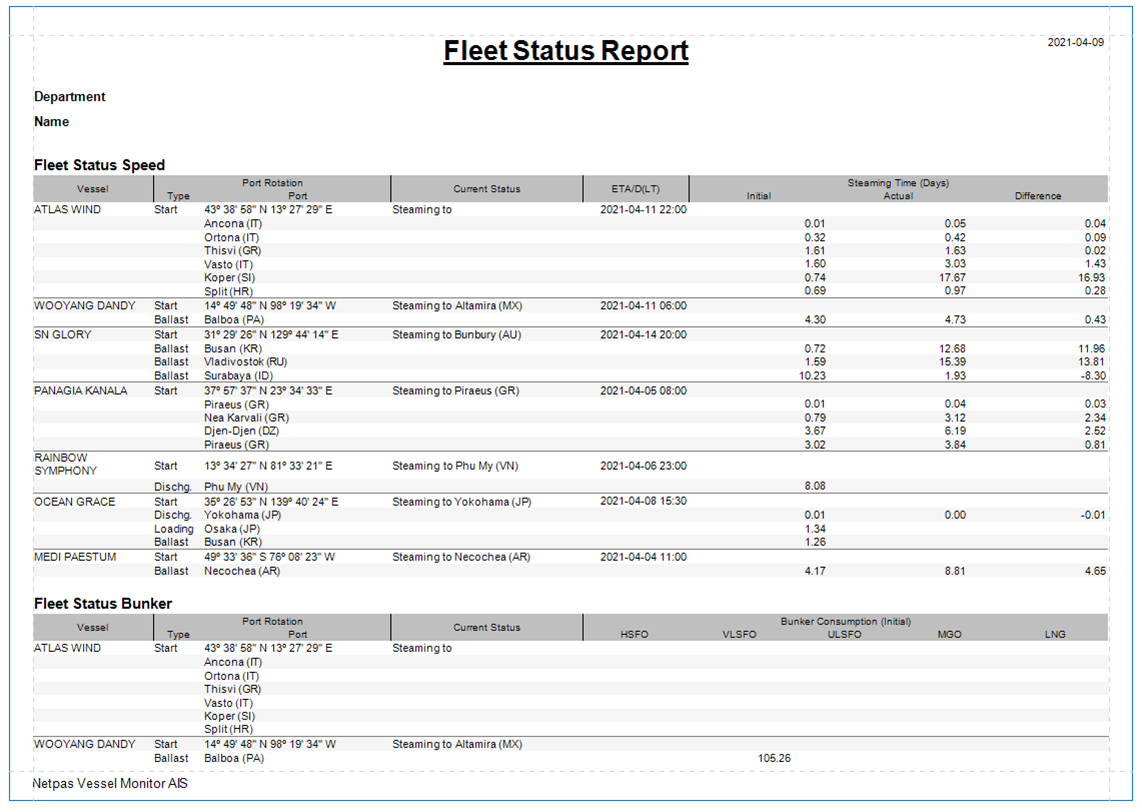1142x812 pixels.
Task: Click the HSFO column header
Action: pyautogui.click(x=634, y=634)
